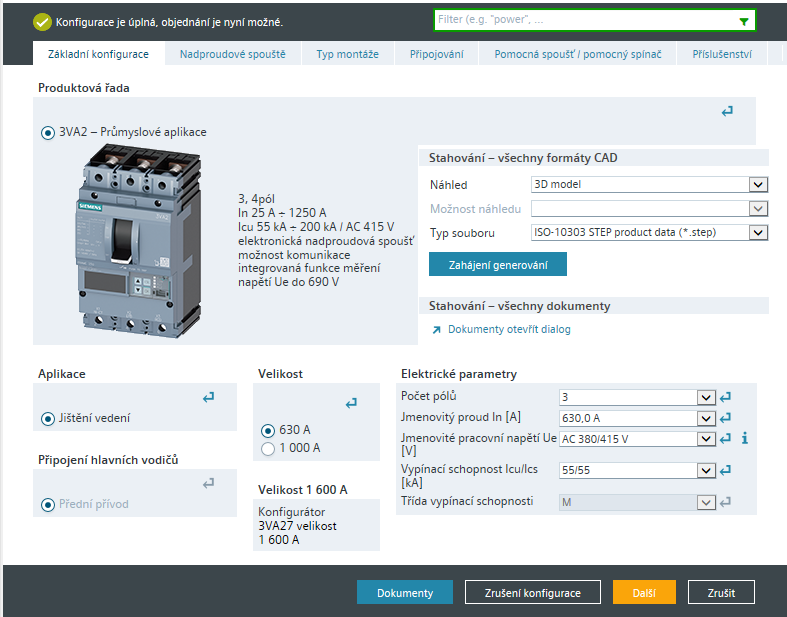Click Zrušení konfigurace button
The width and height of the screenshot is (787, 617).
tap(533, 592)
